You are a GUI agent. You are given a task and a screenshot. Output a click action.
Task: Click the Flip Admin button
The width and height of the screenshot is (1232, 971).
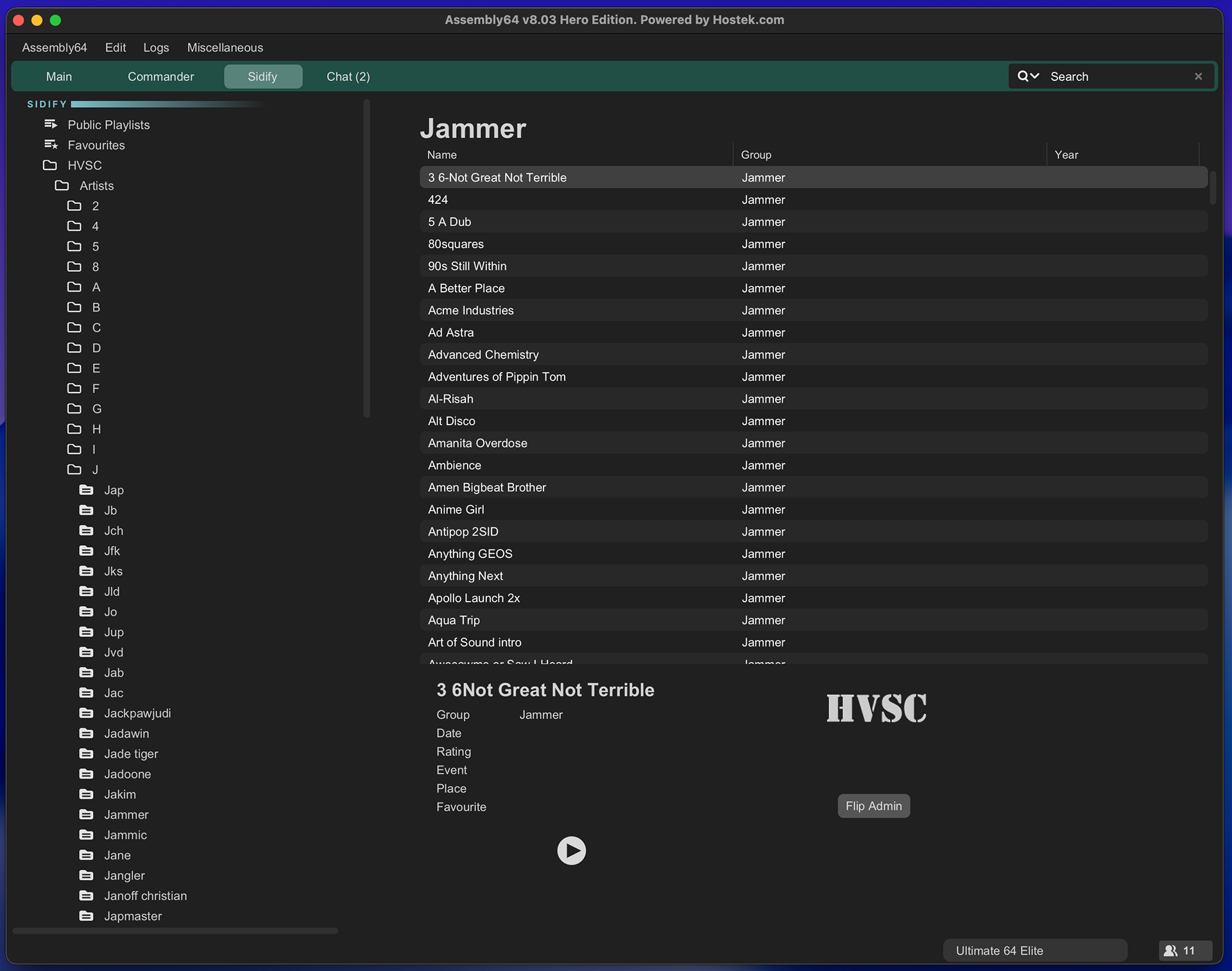click(x=873, y=806)
